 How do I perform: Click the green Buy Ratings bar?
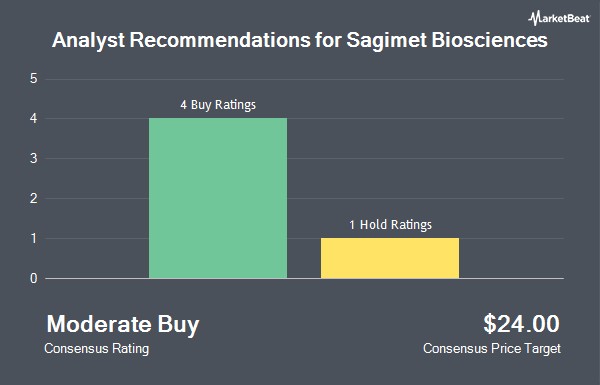pyautogui.click(x=218, y=198)
